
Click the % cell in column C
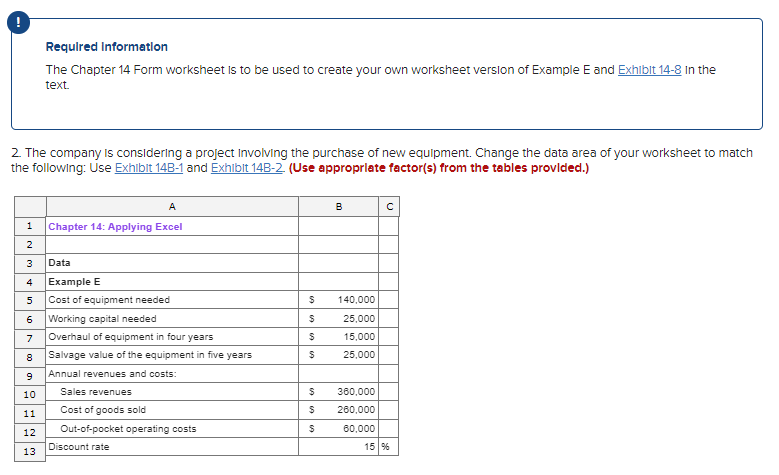click(389, 447)
